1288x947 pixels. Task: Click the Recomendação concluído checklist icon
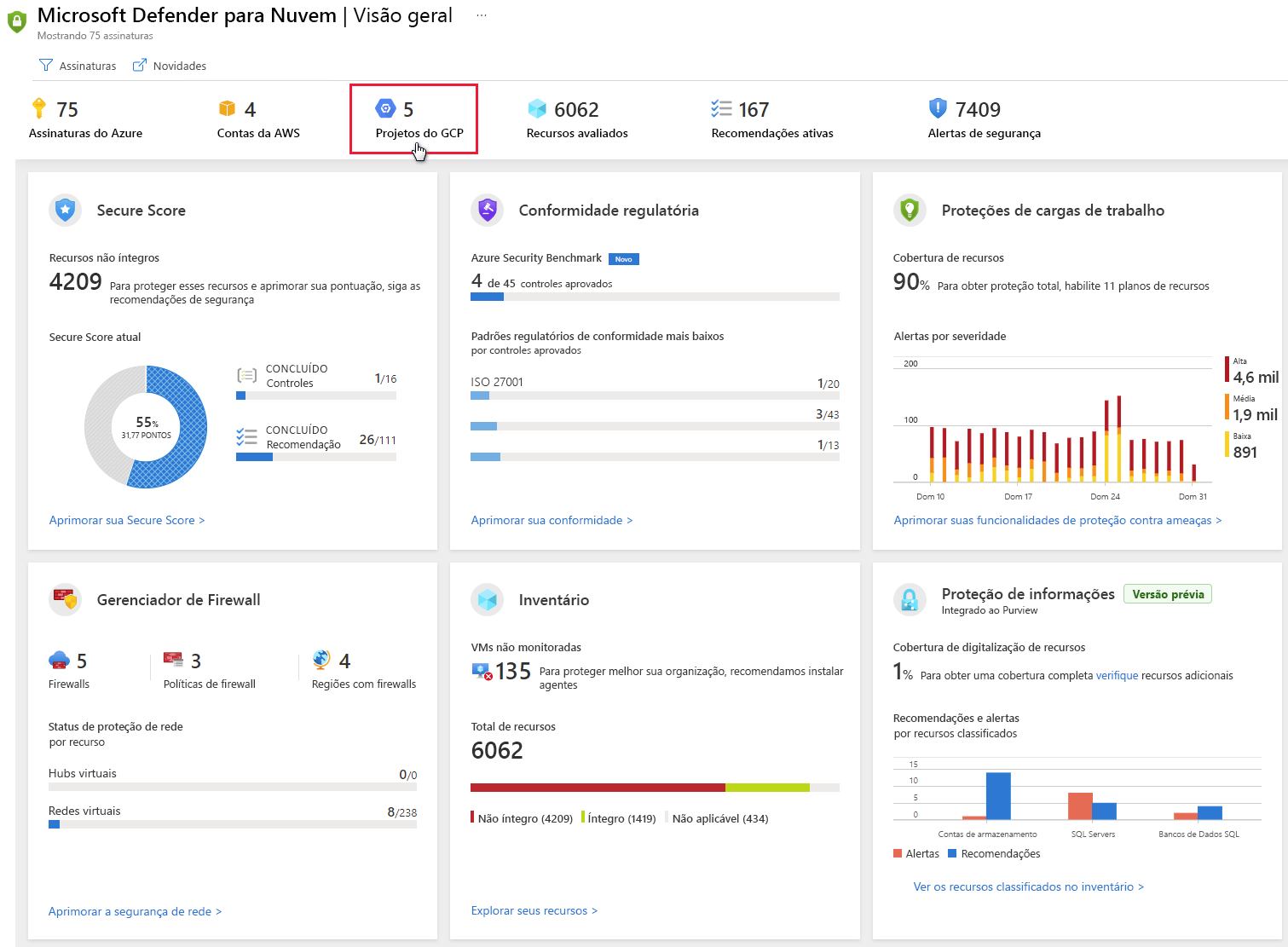246,437
